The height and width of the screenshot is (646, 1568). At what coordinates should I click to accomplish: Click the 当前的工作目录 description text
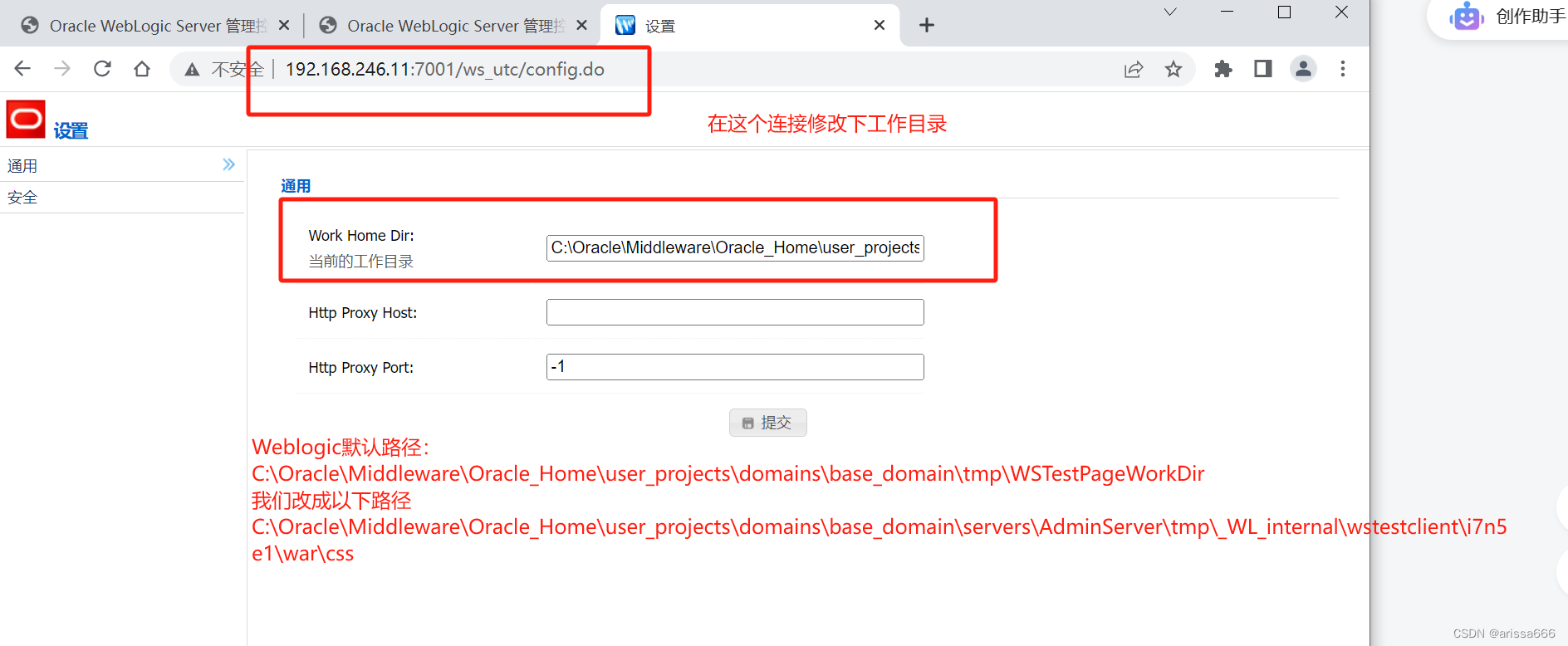pos(361,262)
